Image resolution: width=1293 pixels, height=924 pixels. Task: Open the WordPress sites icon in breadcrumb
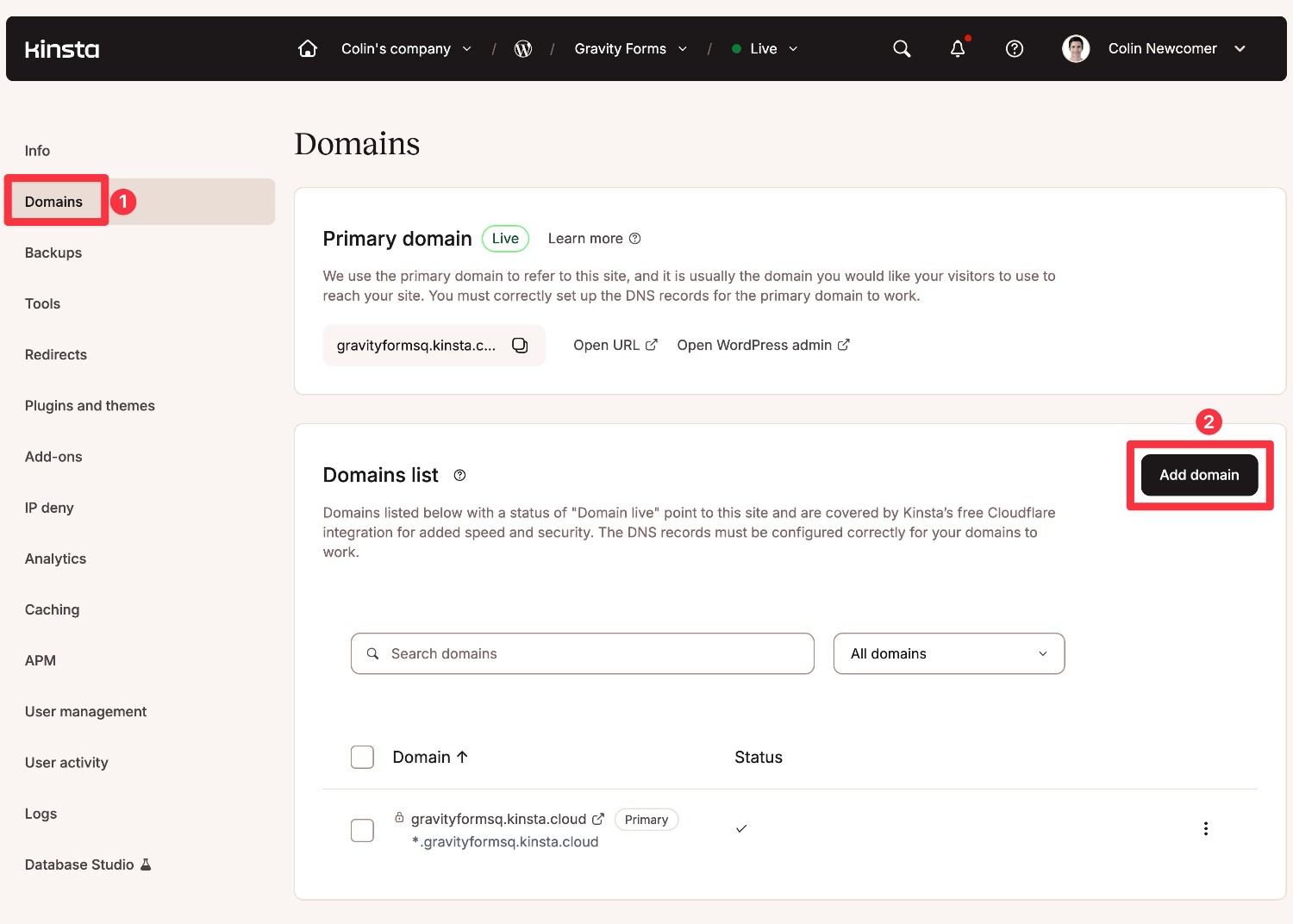click(523, 48)
